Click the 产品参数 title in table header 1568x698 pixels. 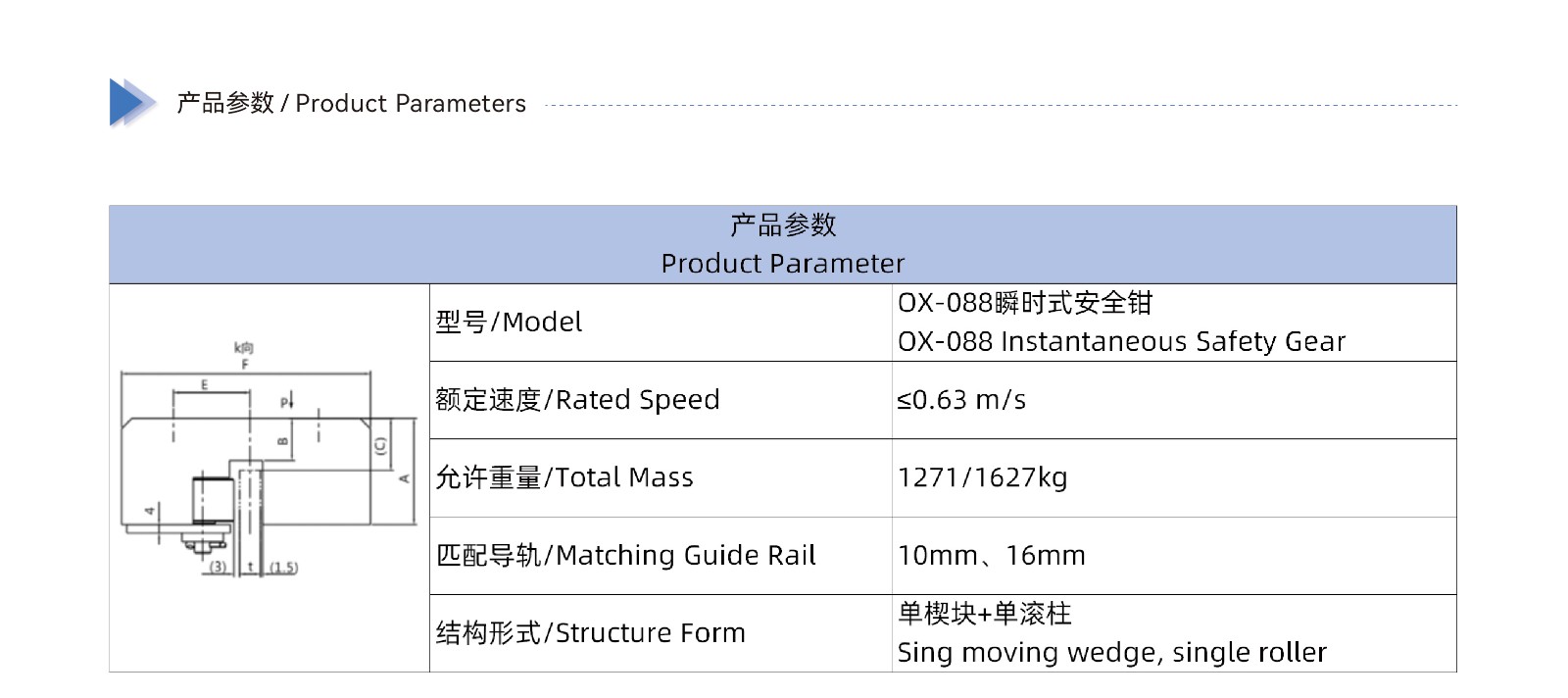(782, 224)
